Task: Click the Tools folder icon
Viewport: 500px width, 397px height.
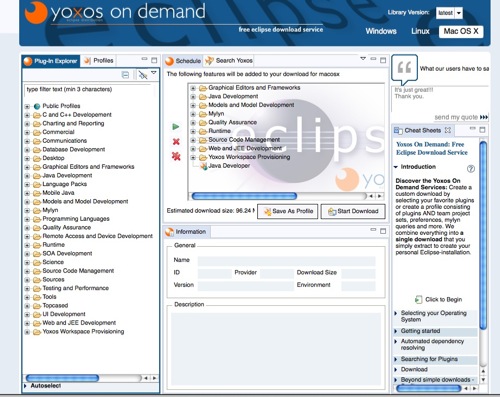Action: 37,297
